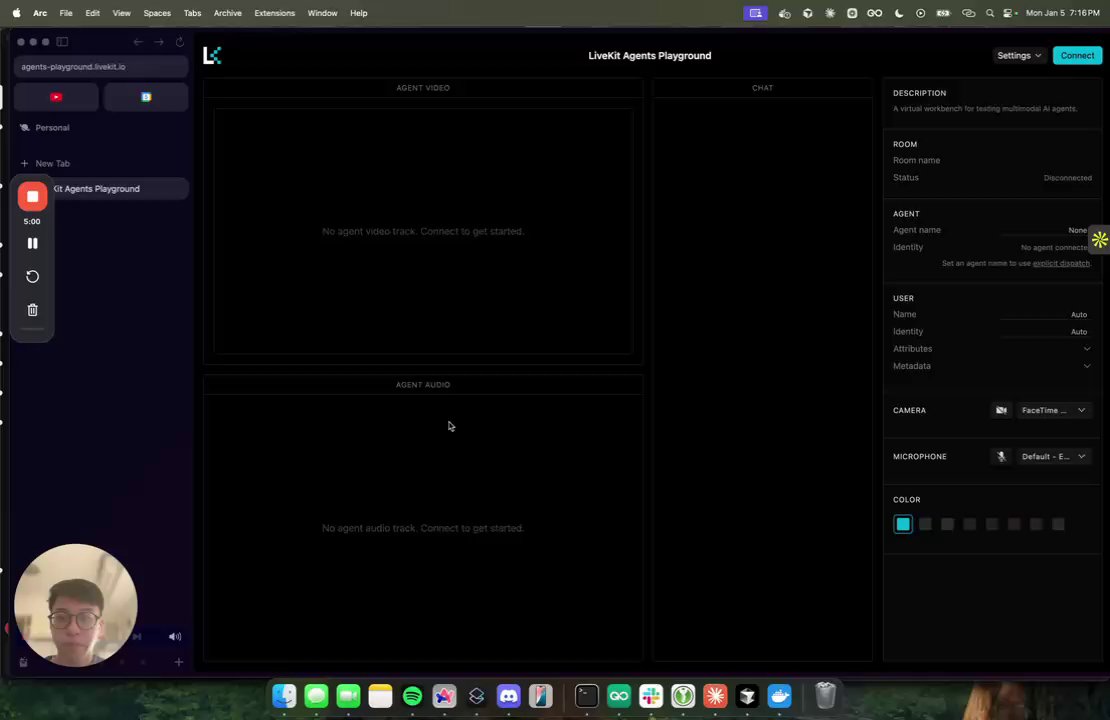The image size is (1110, 720).
Task: Open the FaceTime camera device dropdown
Action: pos(1053,410)
